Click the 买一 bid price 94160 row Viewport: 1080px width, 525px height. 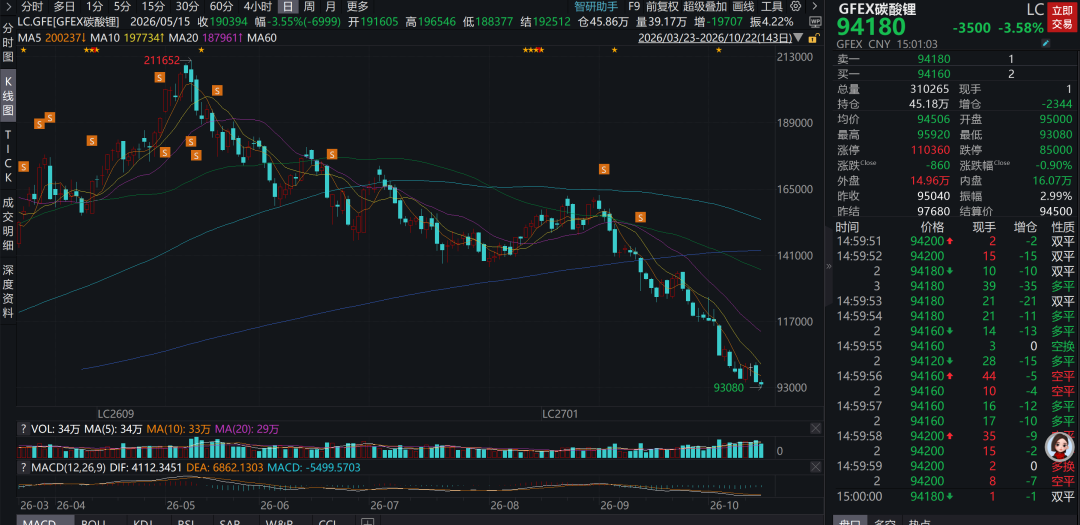coord(956,74)
